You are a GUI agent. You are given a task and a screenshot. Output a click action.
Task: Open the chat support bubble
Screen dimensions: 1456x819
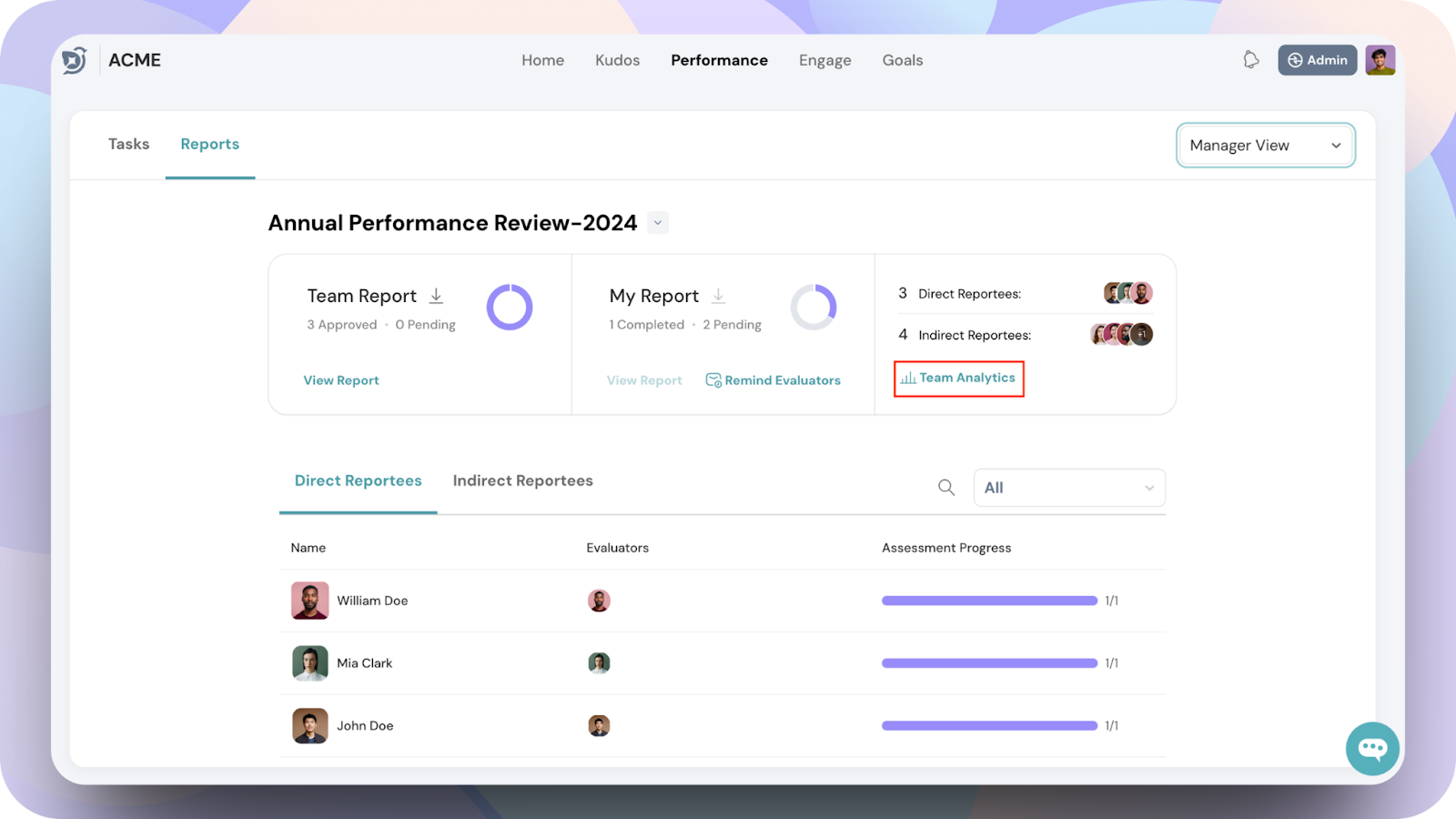click(x=1372, y=748)
